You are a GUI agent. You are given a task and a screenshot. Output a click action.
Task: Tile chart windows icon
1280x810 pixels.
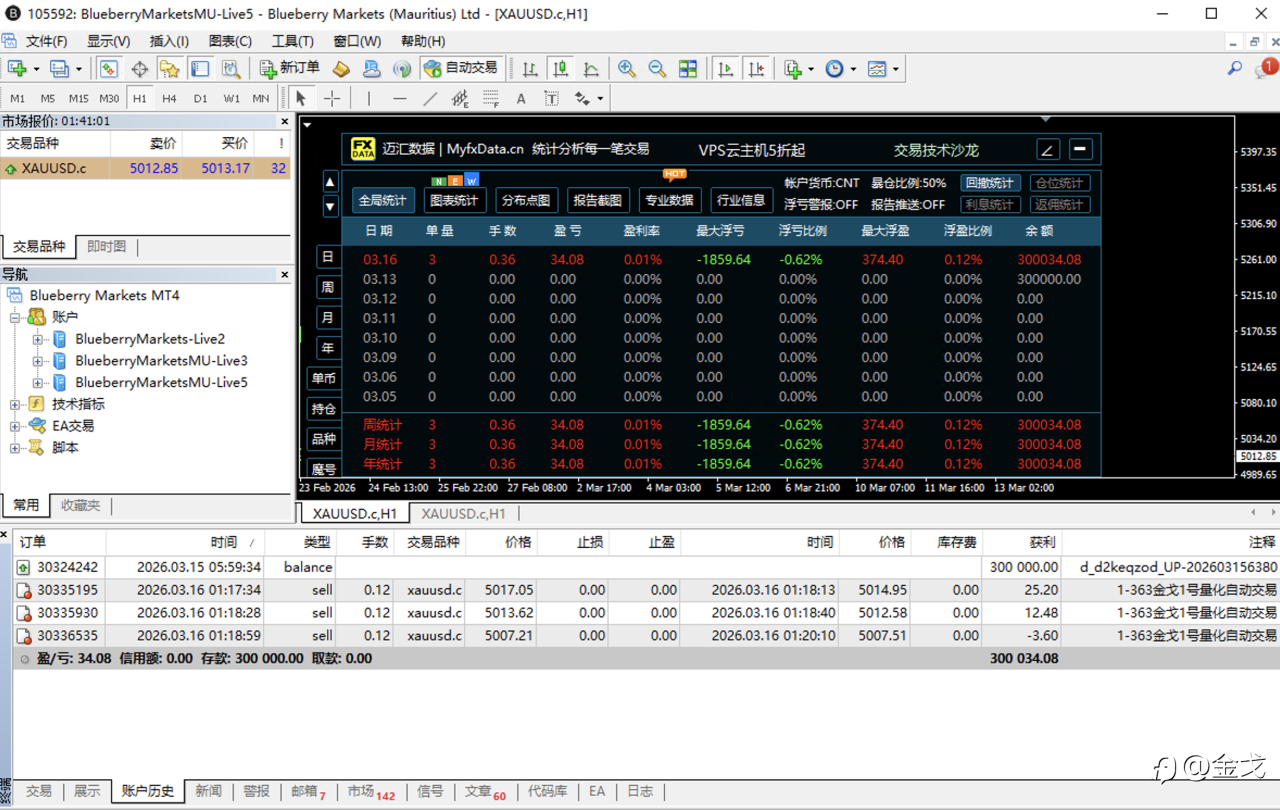(x=688, y=69)
